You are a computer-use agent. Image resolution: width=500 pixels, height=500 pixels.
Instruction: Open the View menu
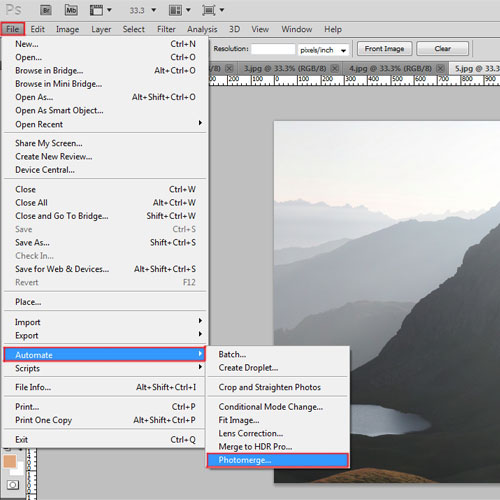(x=260, y=29)
